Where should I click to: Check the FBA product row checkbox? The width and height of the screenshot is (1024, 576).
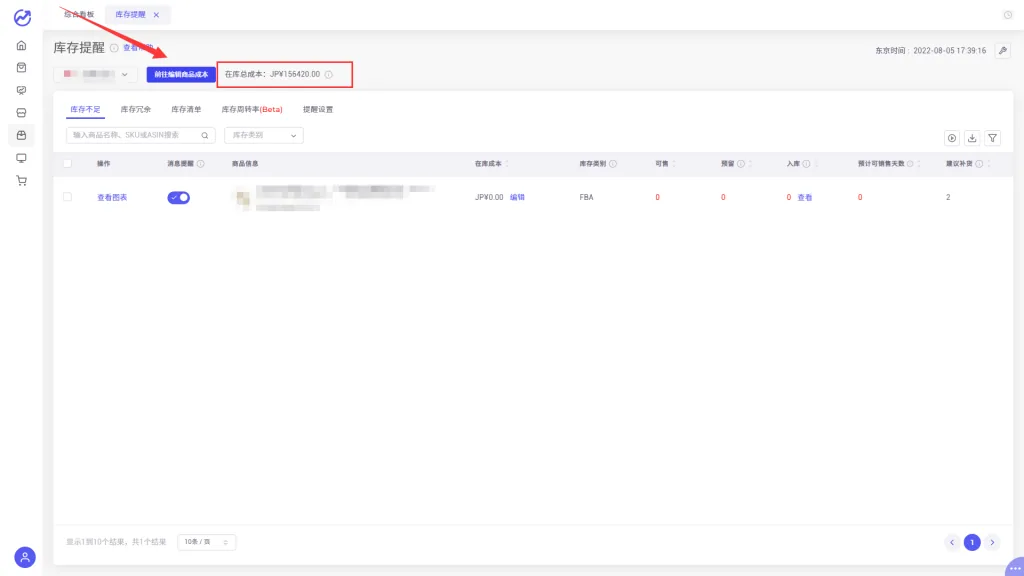click(x=67, y=197)
